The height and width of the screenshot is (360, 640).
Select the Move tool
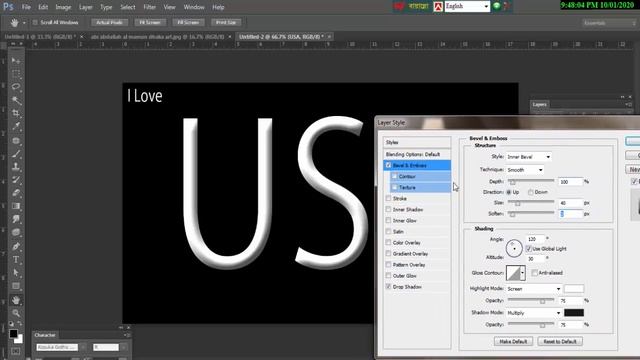pyautogui.click(x=16, y=60)
